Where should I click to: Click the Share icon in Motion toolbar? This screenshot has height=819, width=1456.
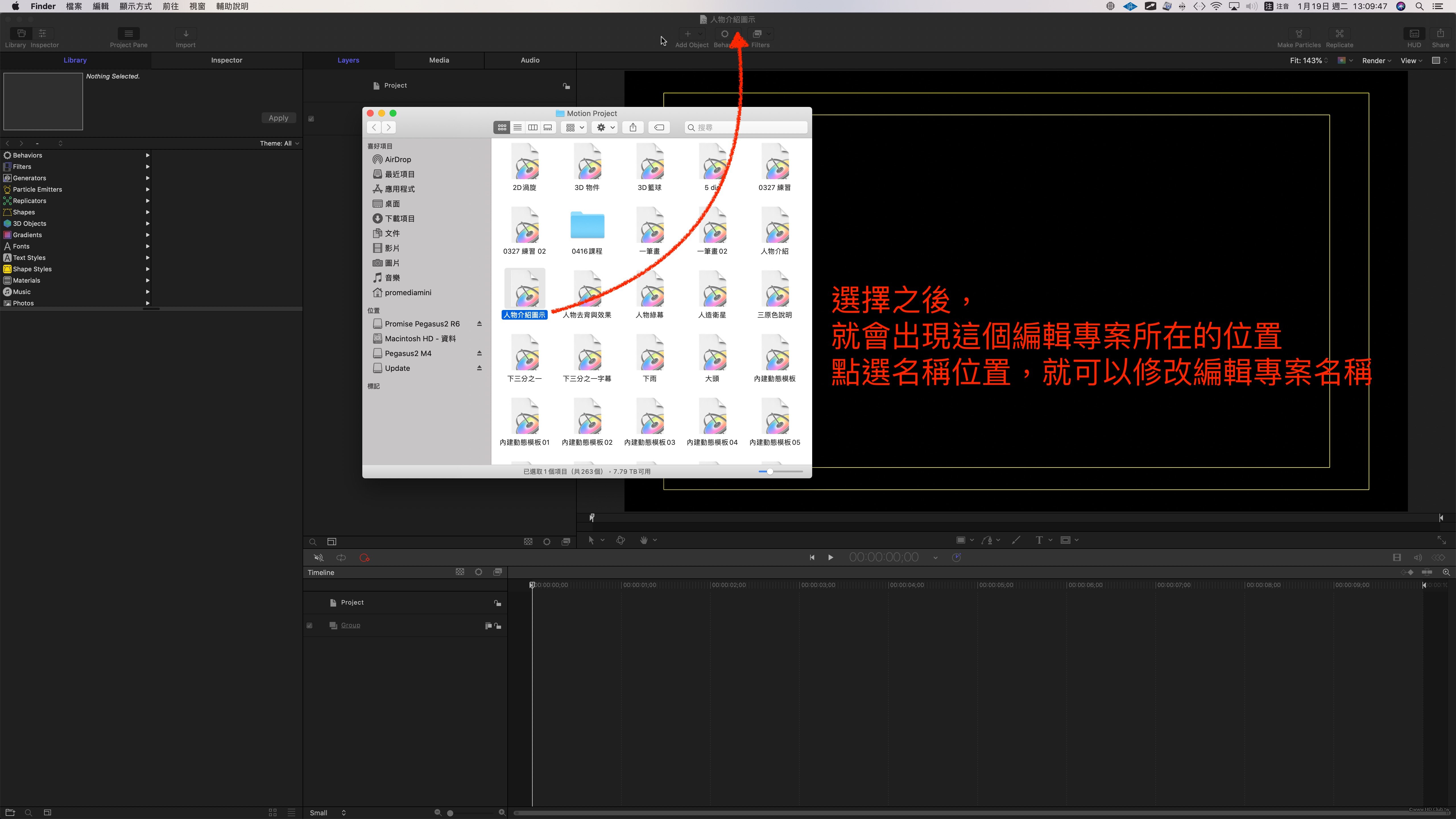click(1440, 34)
